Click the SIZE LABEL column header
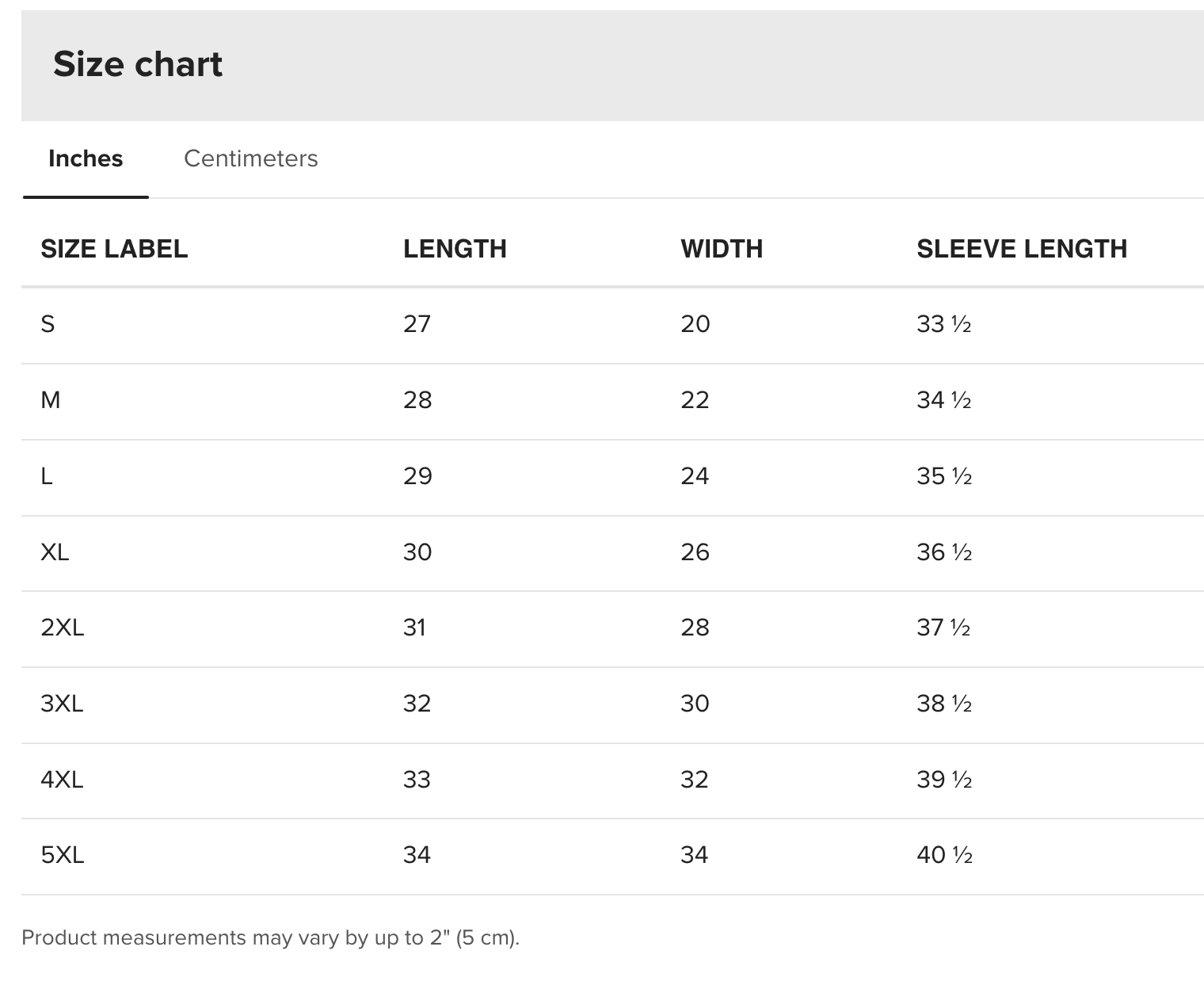The width and height of the screenshot is (1204, 981). (114, 249)
